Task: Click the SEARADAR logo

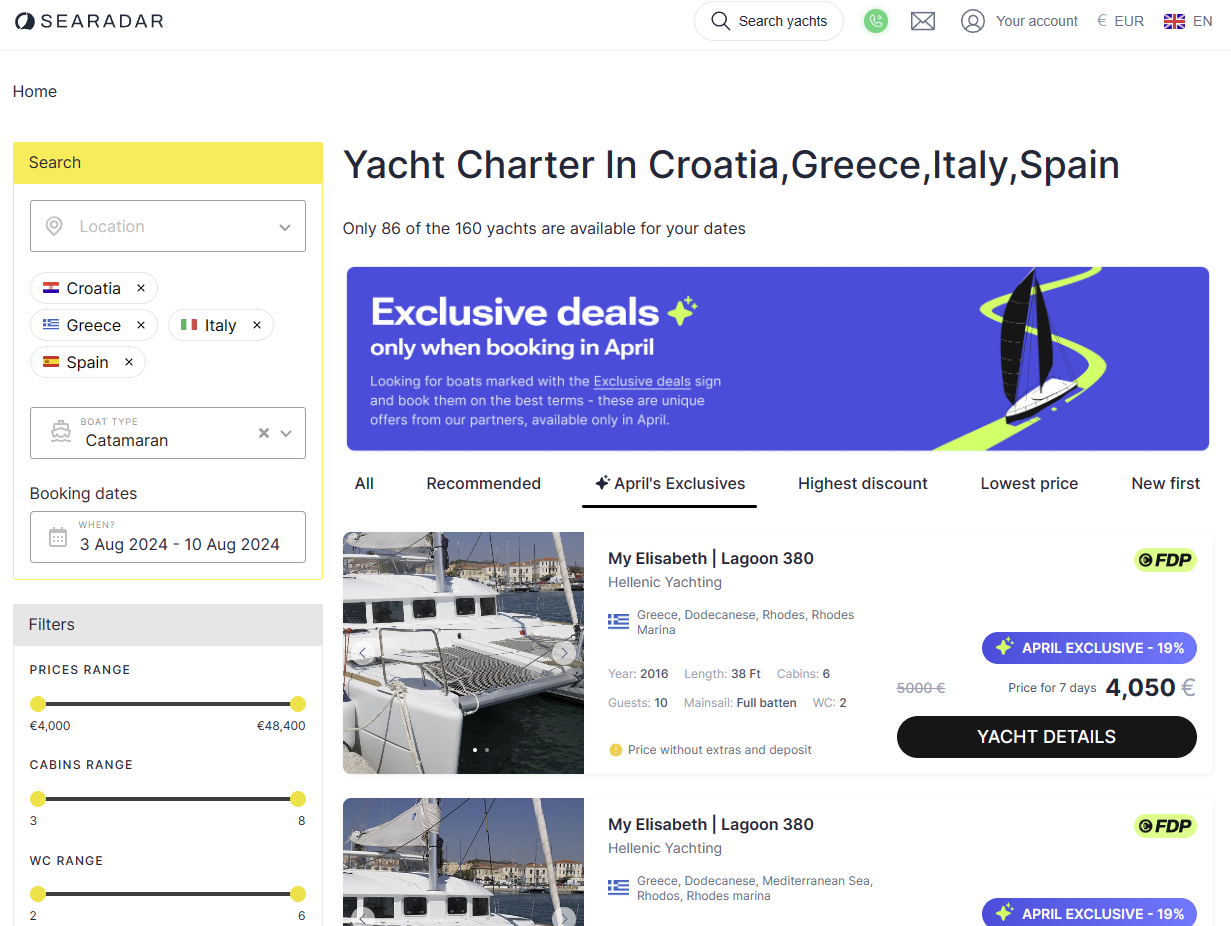Action: [89, 21]
